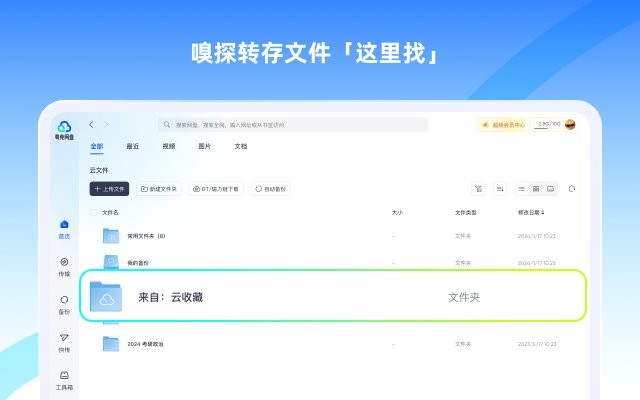Viewport: 640px width, 400px height.
Task: Open the BT/磁力链下载 button
Action: pyautogui.click(x=216, y=189)
